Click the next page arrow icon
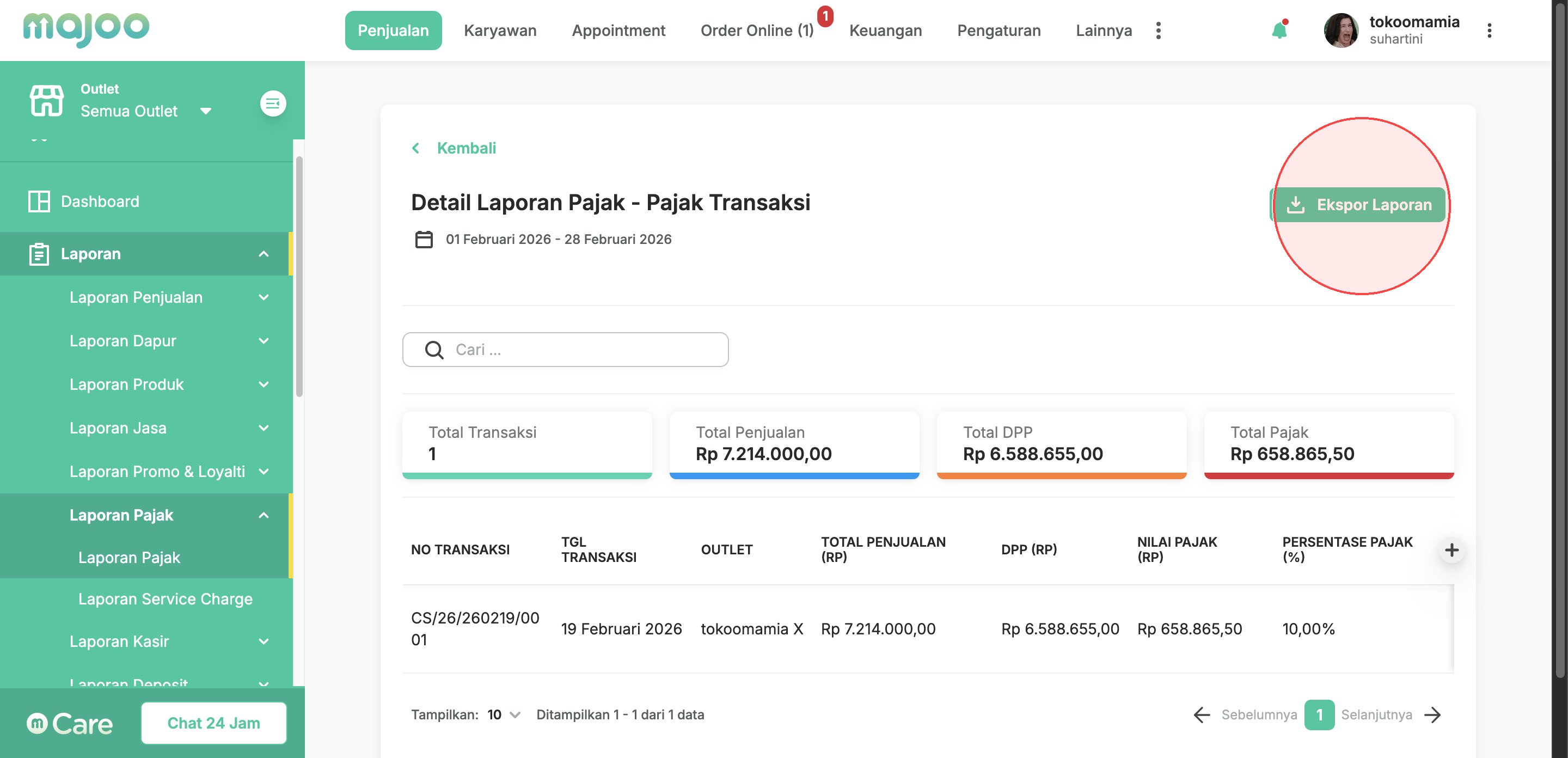Viewport: 1568px width, 758px height. click(x=1433, y=715)
